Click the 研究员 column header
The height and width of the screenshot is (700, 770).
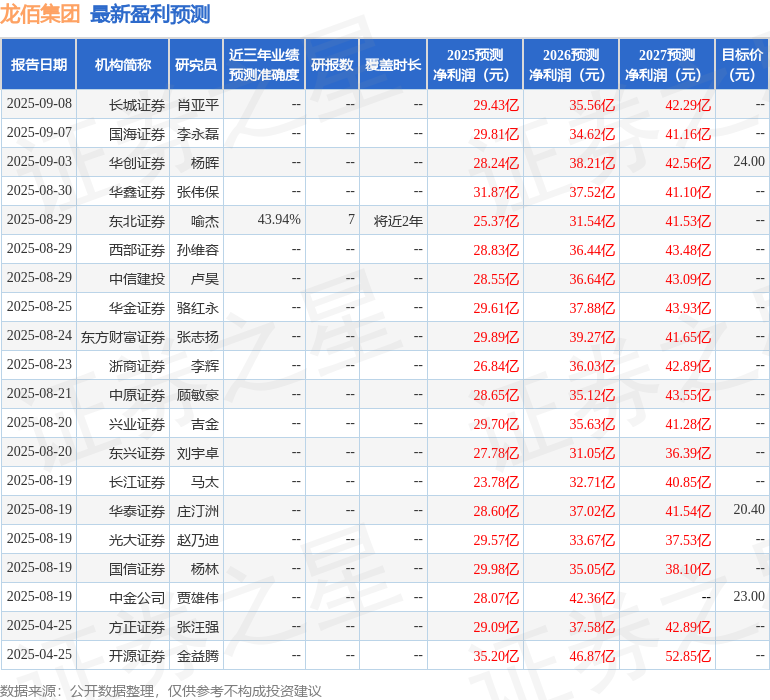coord(195,65)
